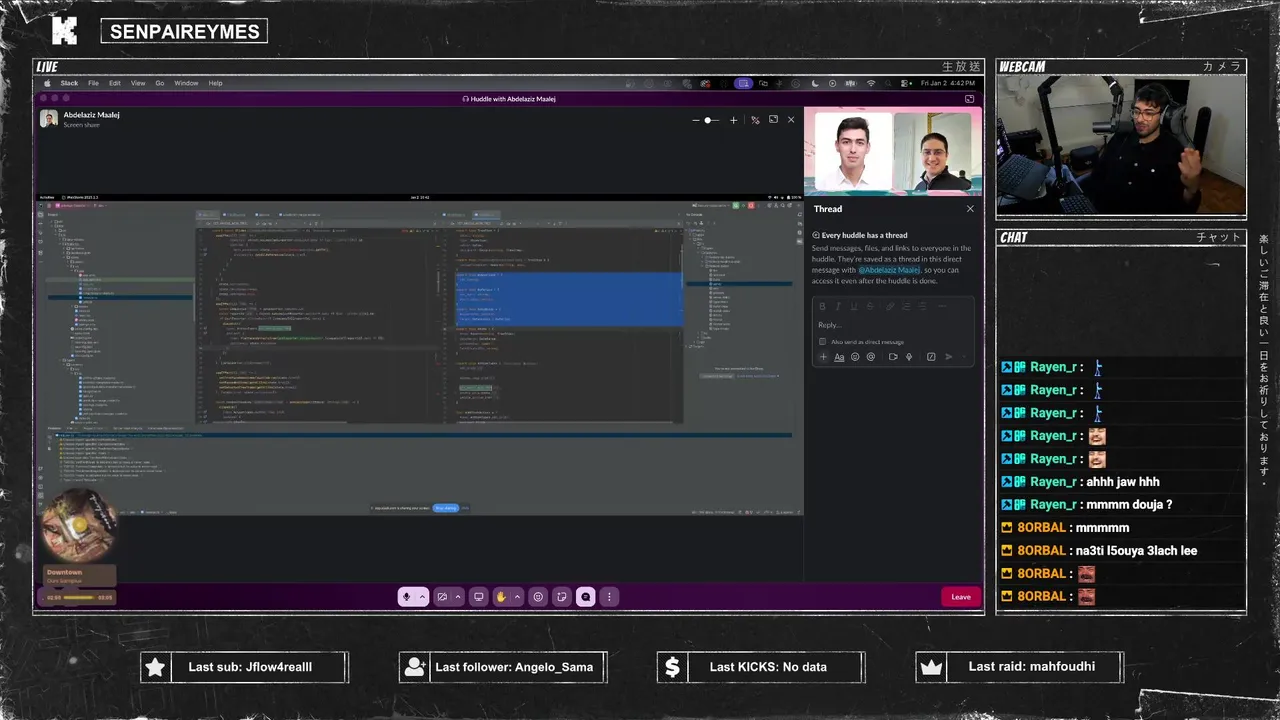Zoom in the shared screen
Screen dimensions: 1280x720
click(733, 120)
